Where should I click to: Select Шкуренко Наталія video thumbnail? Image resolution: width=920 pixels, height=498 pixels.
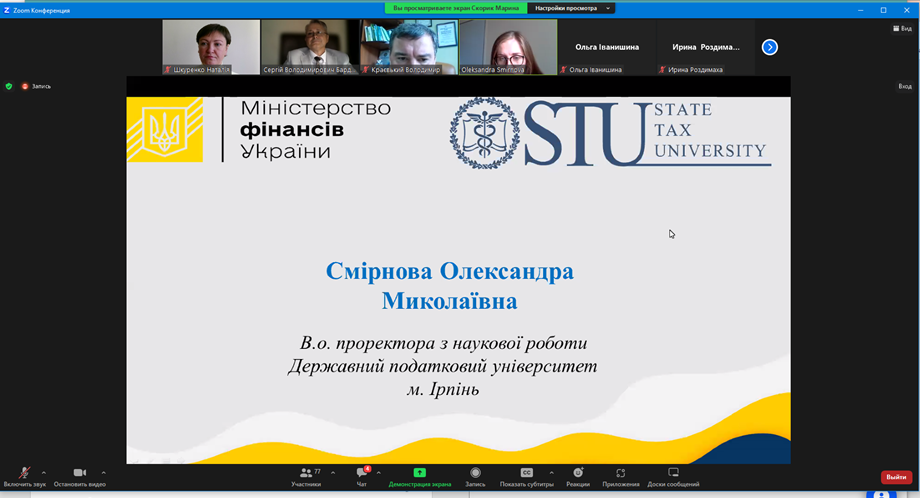coord(211,47)
